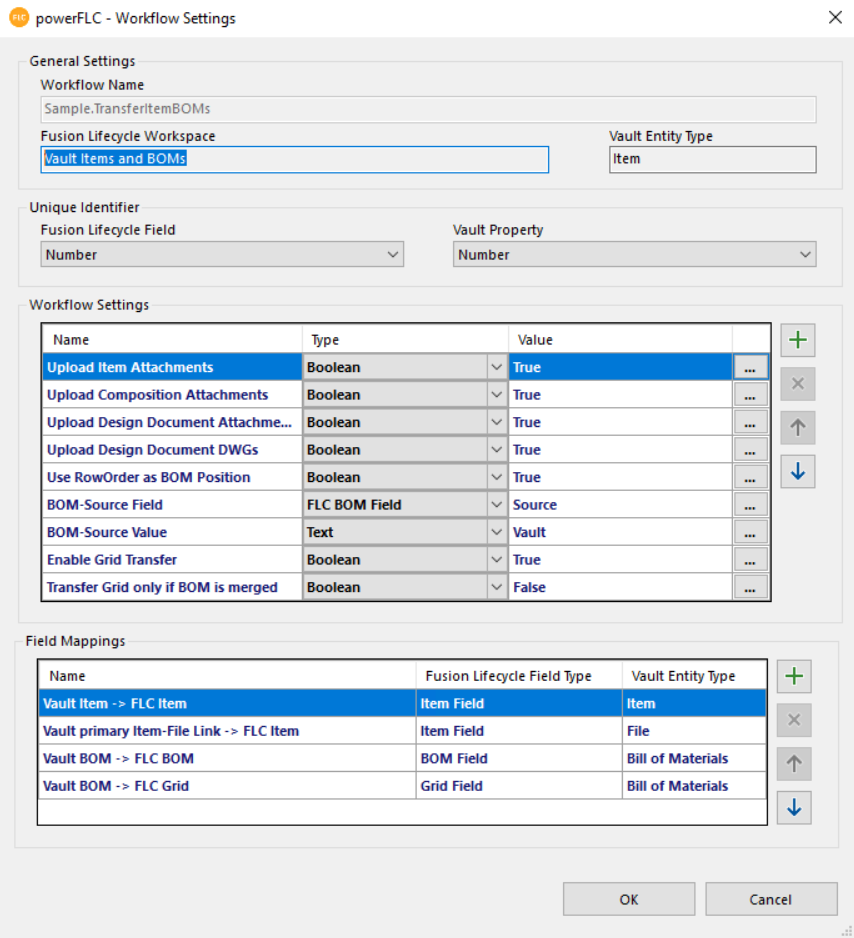Viewport: 854px width, 938px height.
Task: Click green plus icon beside Workflow Settings table
Action: [797, 340]
